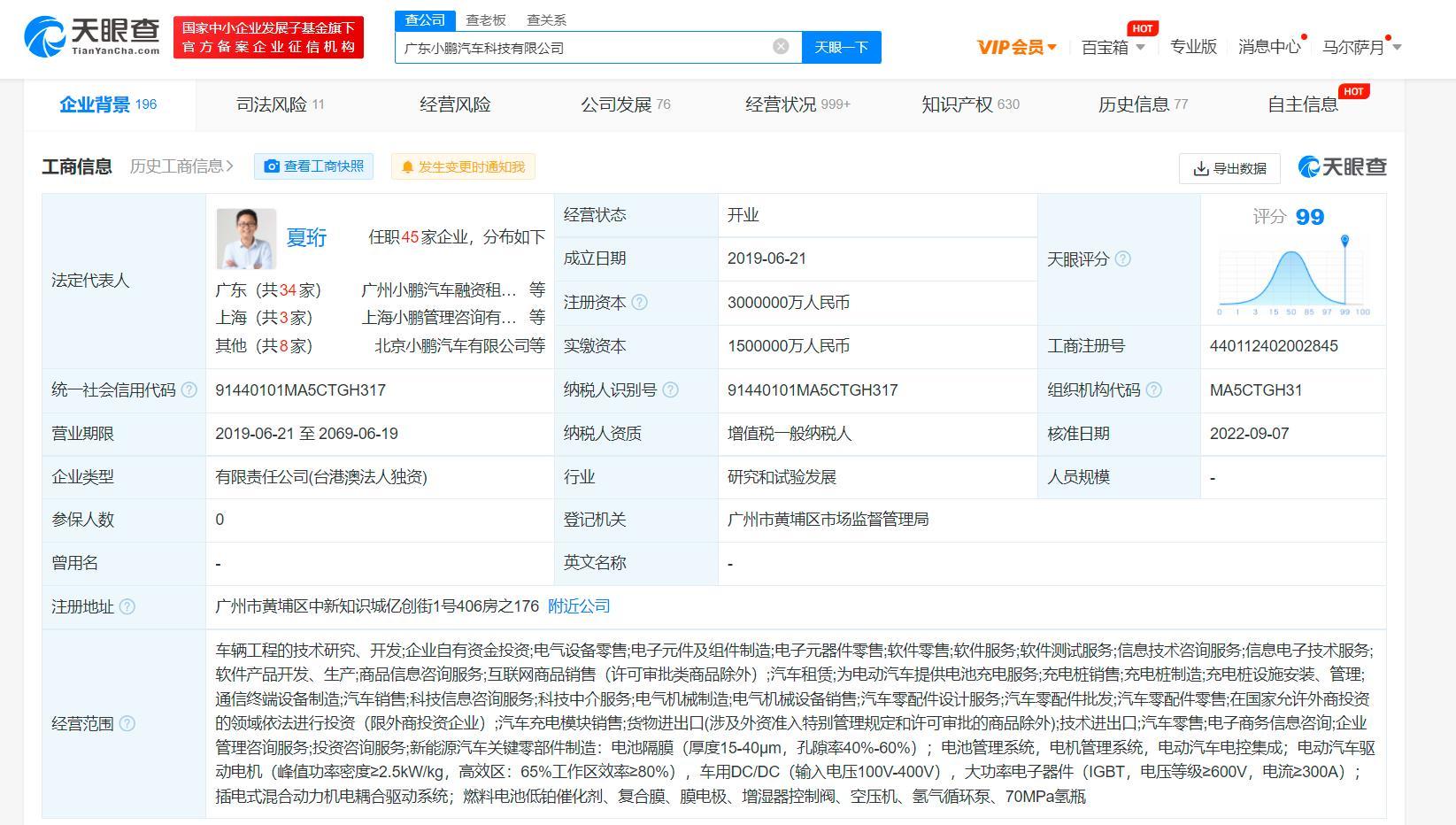
Task: Click credit code 91440101MA5CTGH317 under 统一社会信用代码
Action: [301, 390]
